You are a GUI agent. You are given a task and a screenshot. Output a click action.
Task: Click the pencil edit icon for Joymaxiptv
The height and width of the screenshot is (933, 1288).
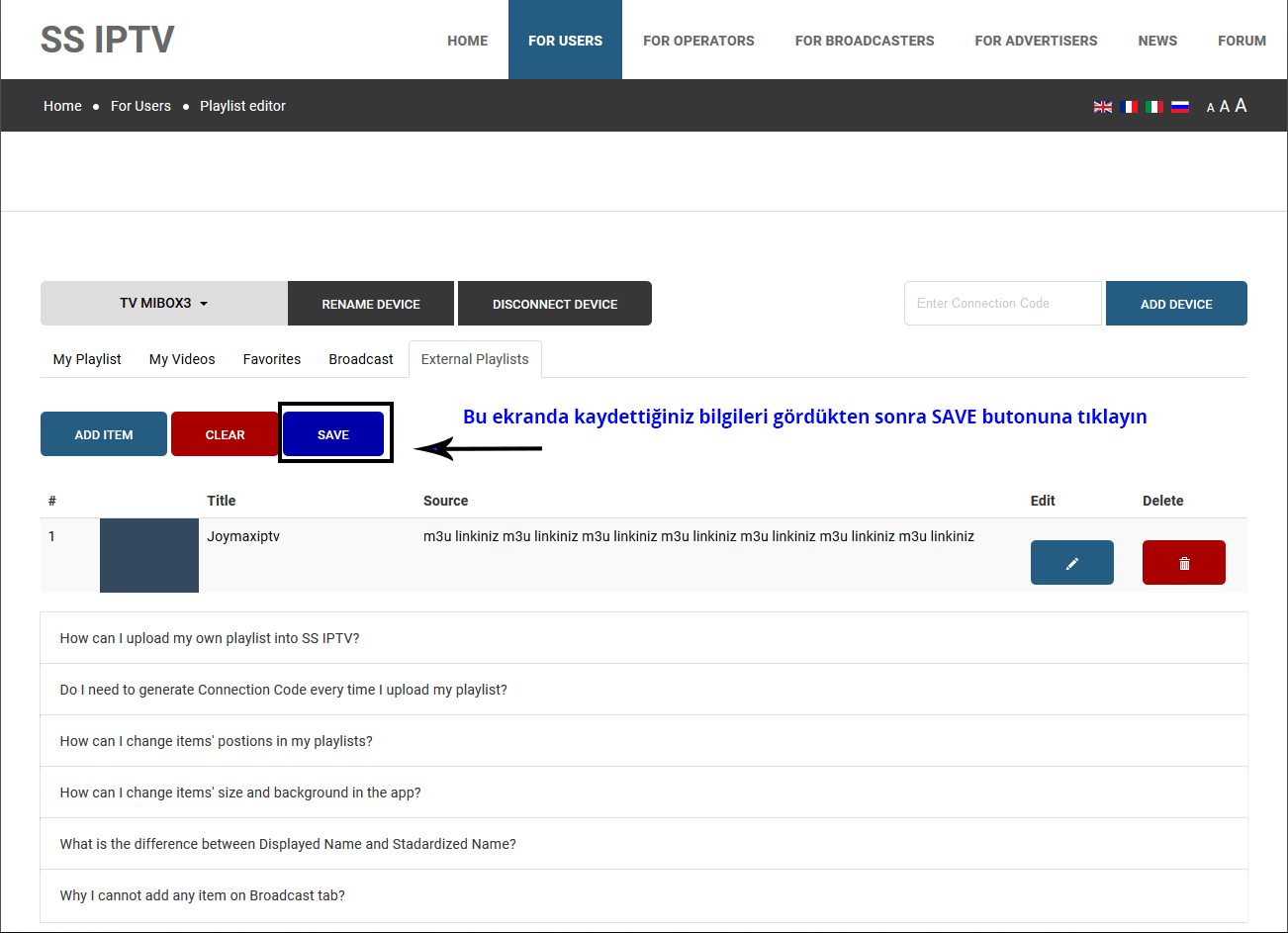(1071, 563)
